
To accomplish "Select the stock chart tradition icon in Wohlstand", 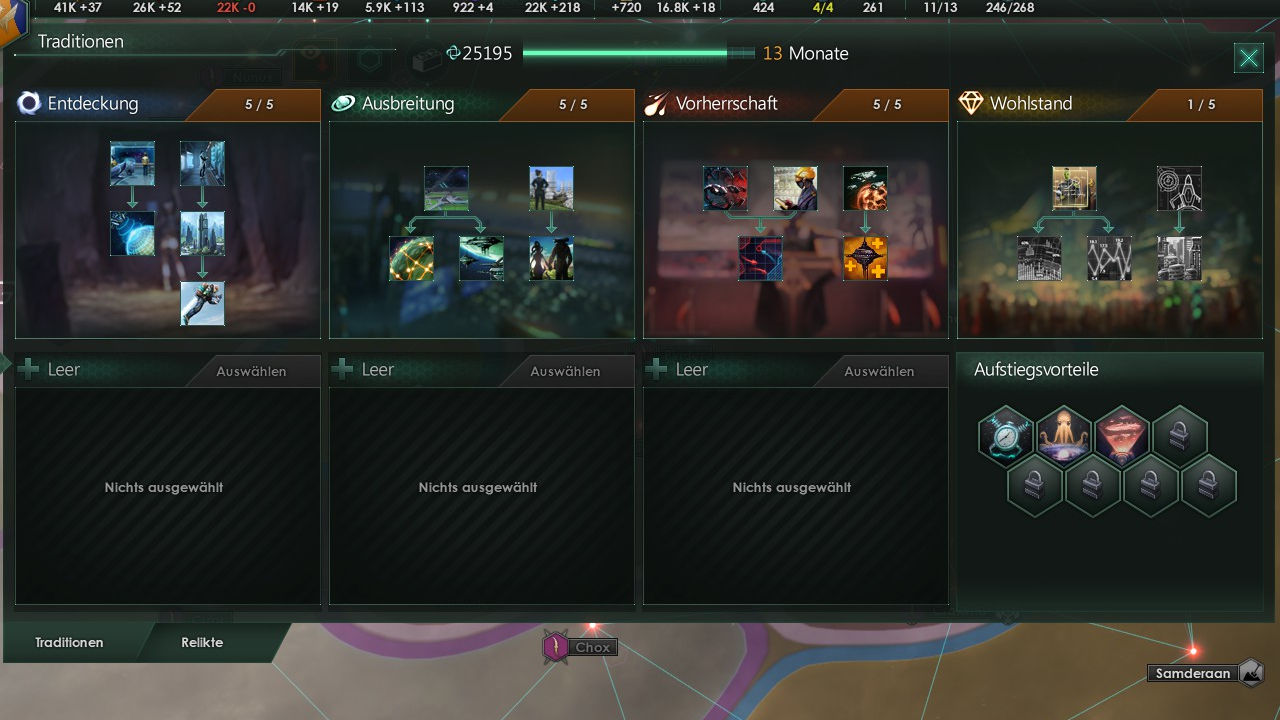I will [1109, 258].
